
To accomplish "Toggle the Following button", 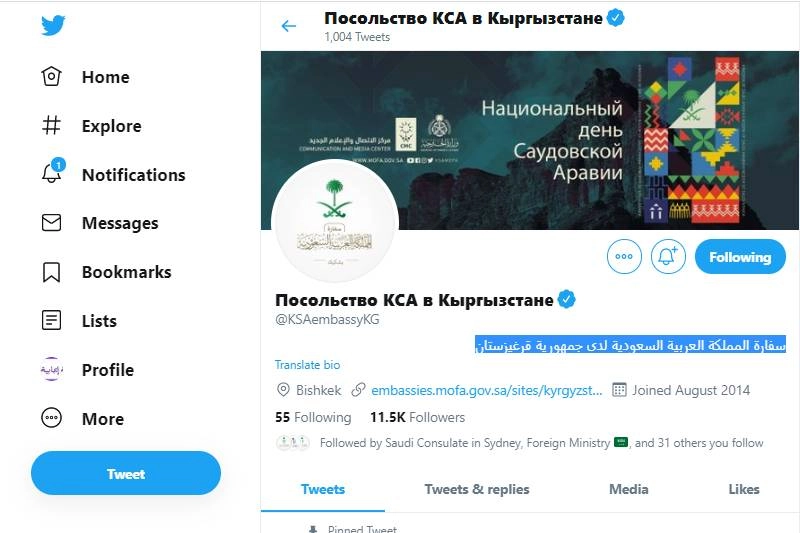I will click(740, 257).
